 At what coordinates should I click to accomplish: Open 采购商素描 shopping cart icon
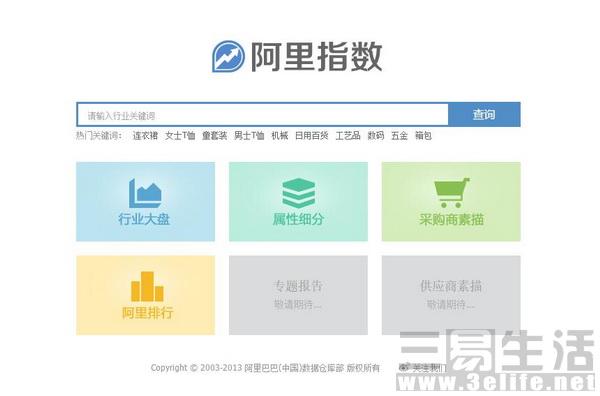click(x=452, y=192)
